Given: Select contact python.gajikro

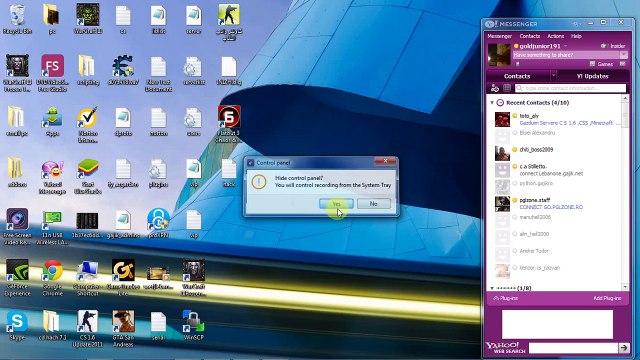Looking at the screenshot, I should [558, 184].
